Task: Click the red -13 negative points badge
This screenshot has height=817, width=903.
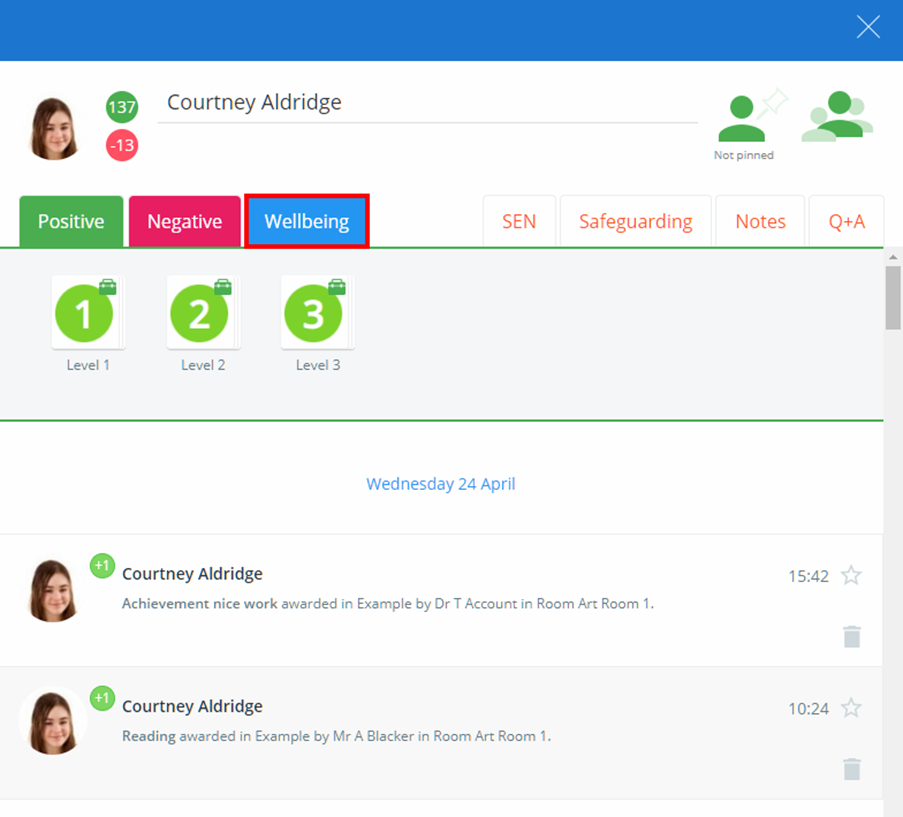Action: 121,146
